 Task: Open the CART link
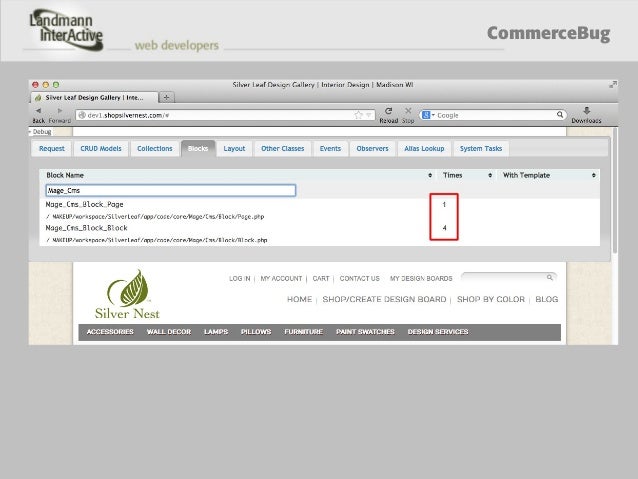pos(321,278)
